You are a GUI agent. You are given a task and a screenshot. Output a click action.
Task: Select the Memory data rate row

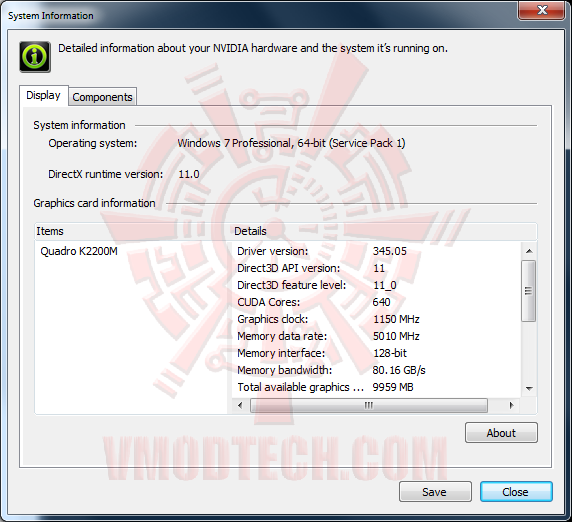pos(376,336)
